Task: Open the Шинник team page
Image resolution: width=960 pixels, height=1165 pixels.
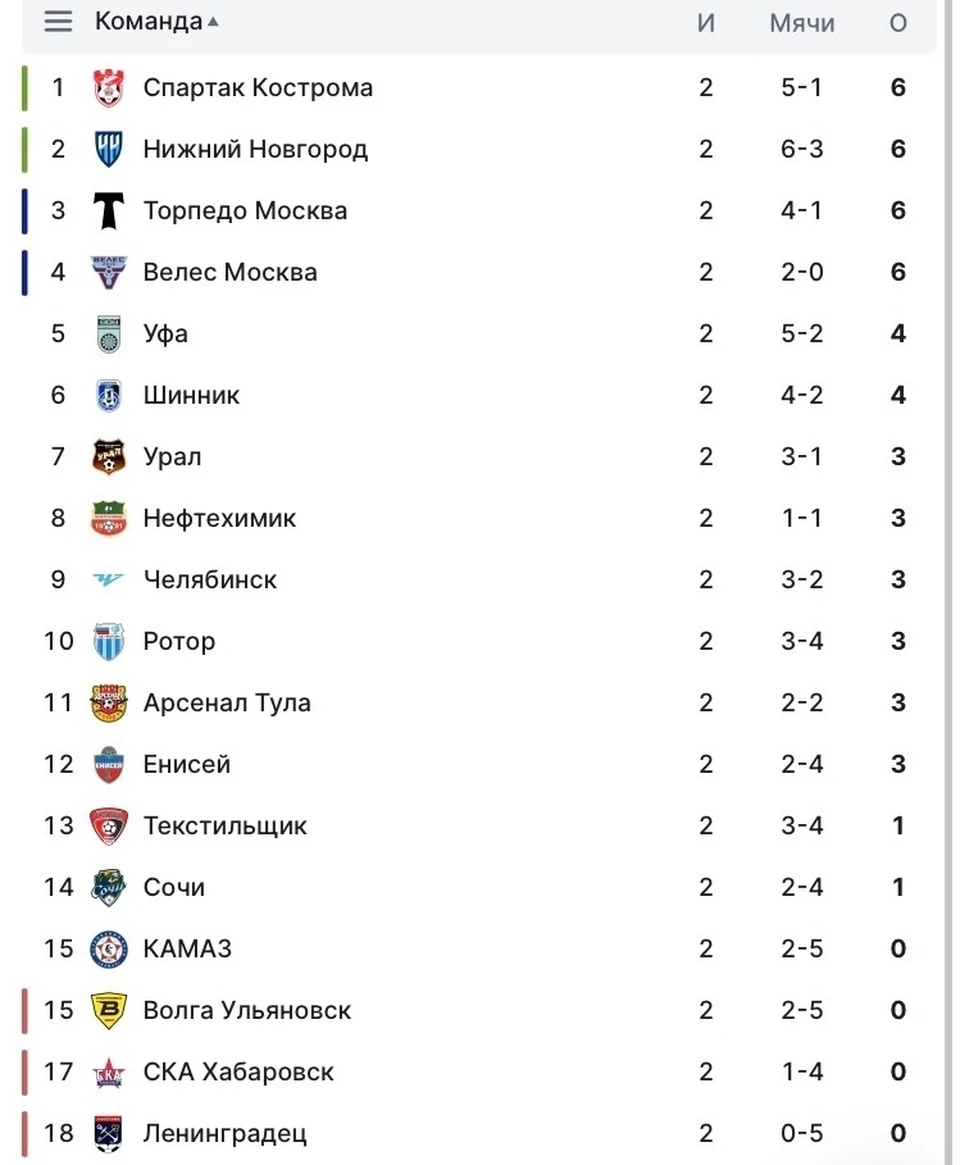Action: pos(192,395)
